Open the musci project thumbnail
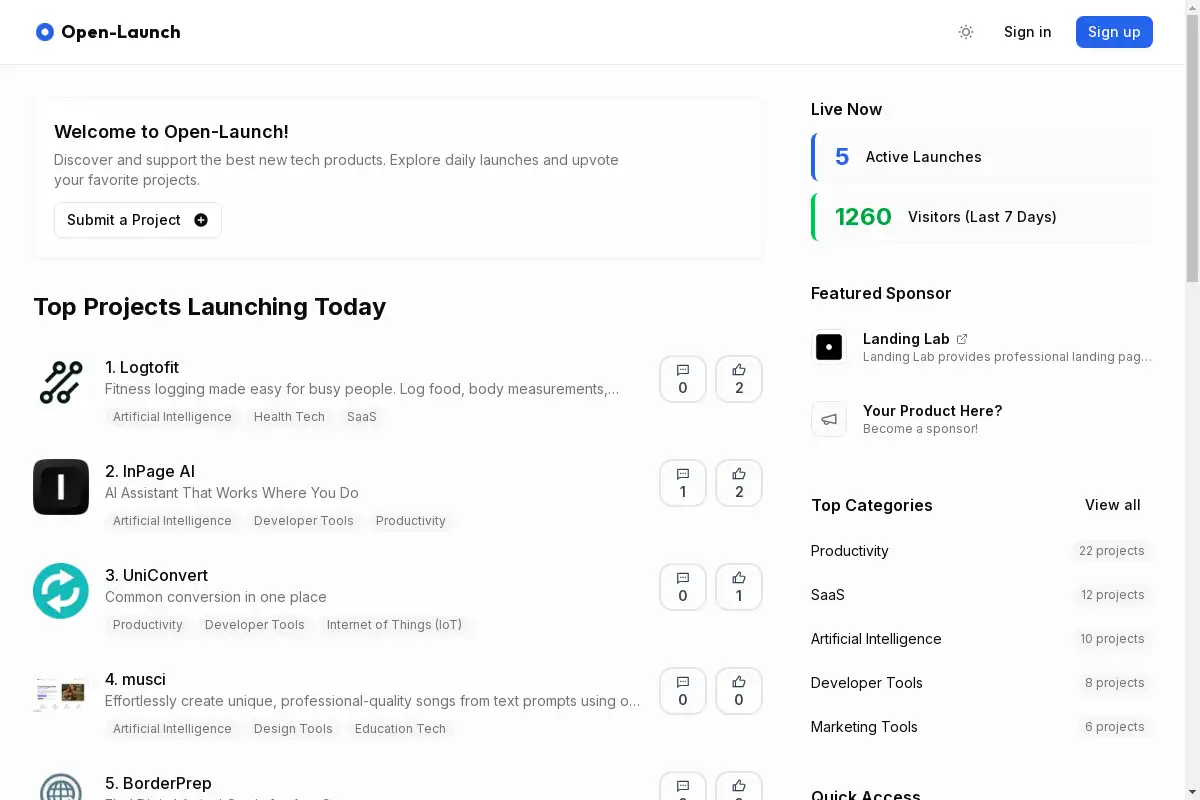Image resolution: width=1200 pixels, height=800 pixels. [61, 695]
